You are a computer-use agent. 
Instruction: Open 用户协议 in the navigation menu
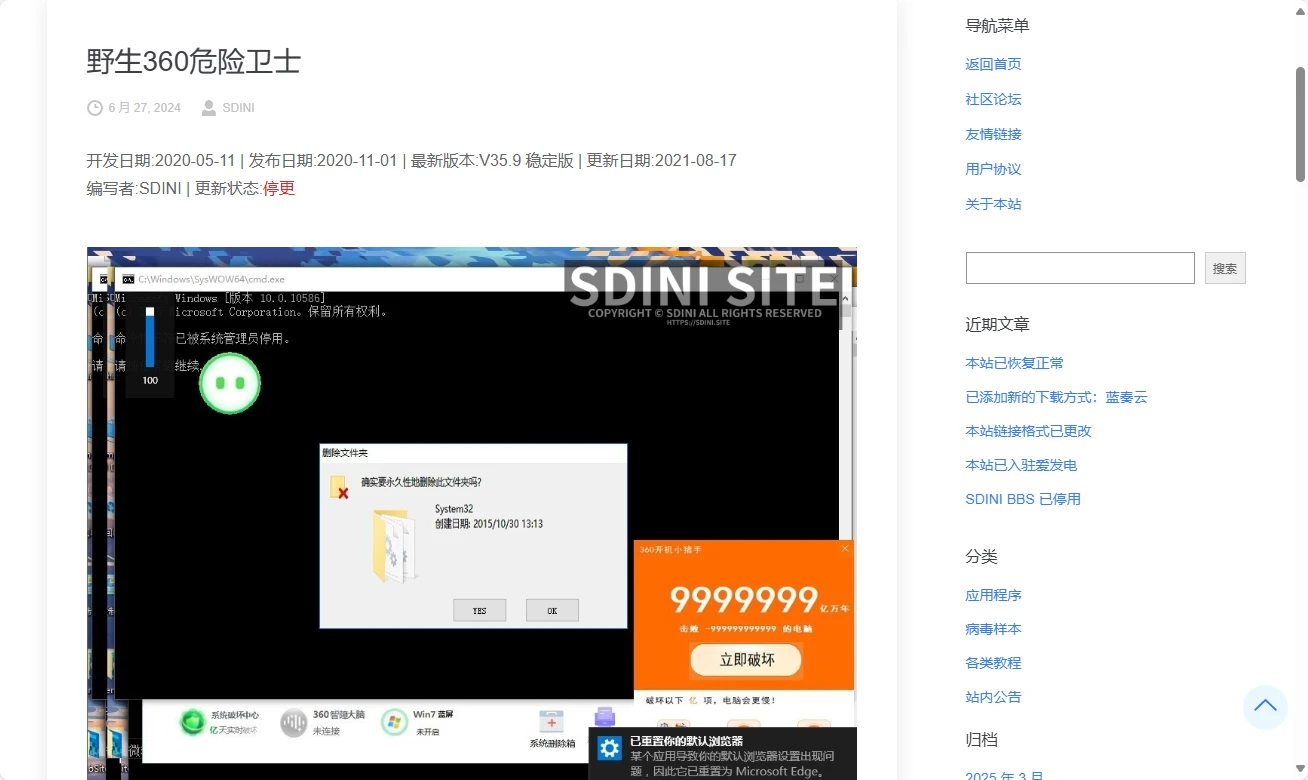point(993,169)
